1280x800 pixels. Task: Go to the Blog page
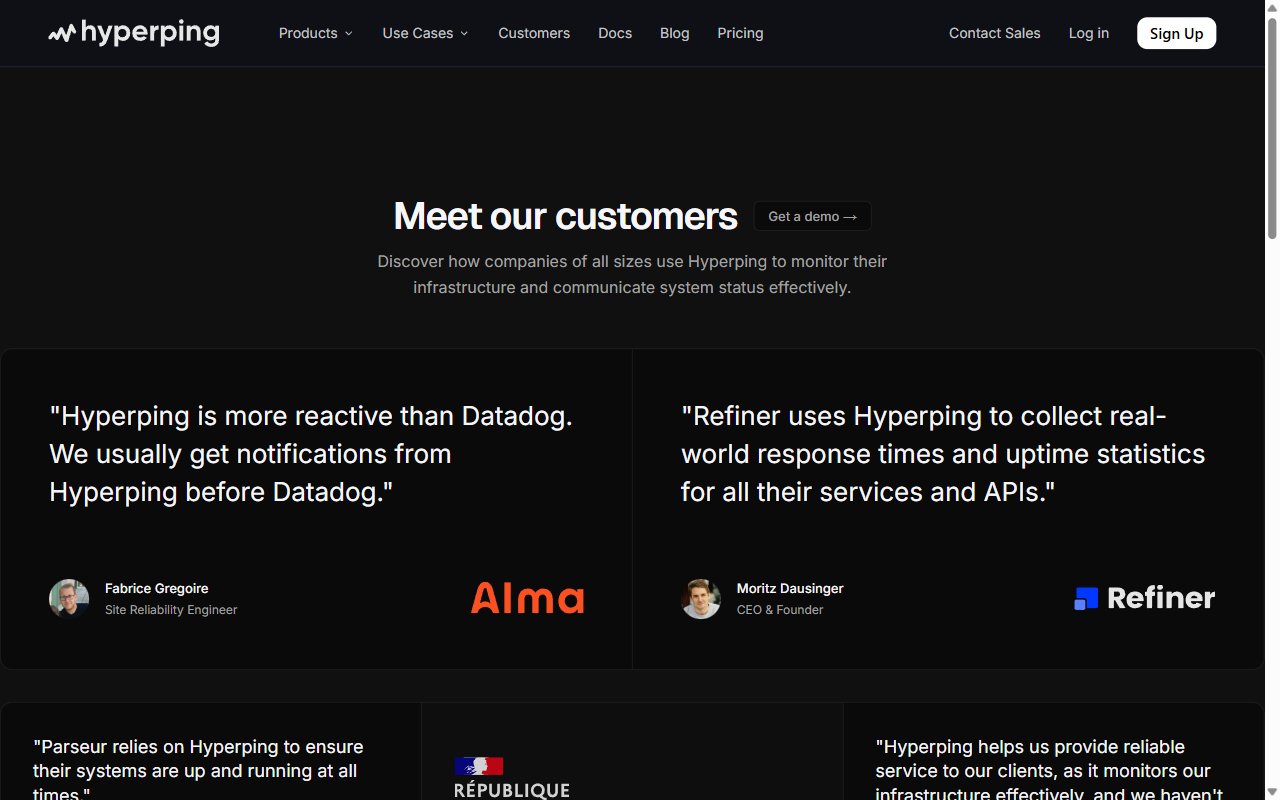pyautogui.click(x=675, y=33)
